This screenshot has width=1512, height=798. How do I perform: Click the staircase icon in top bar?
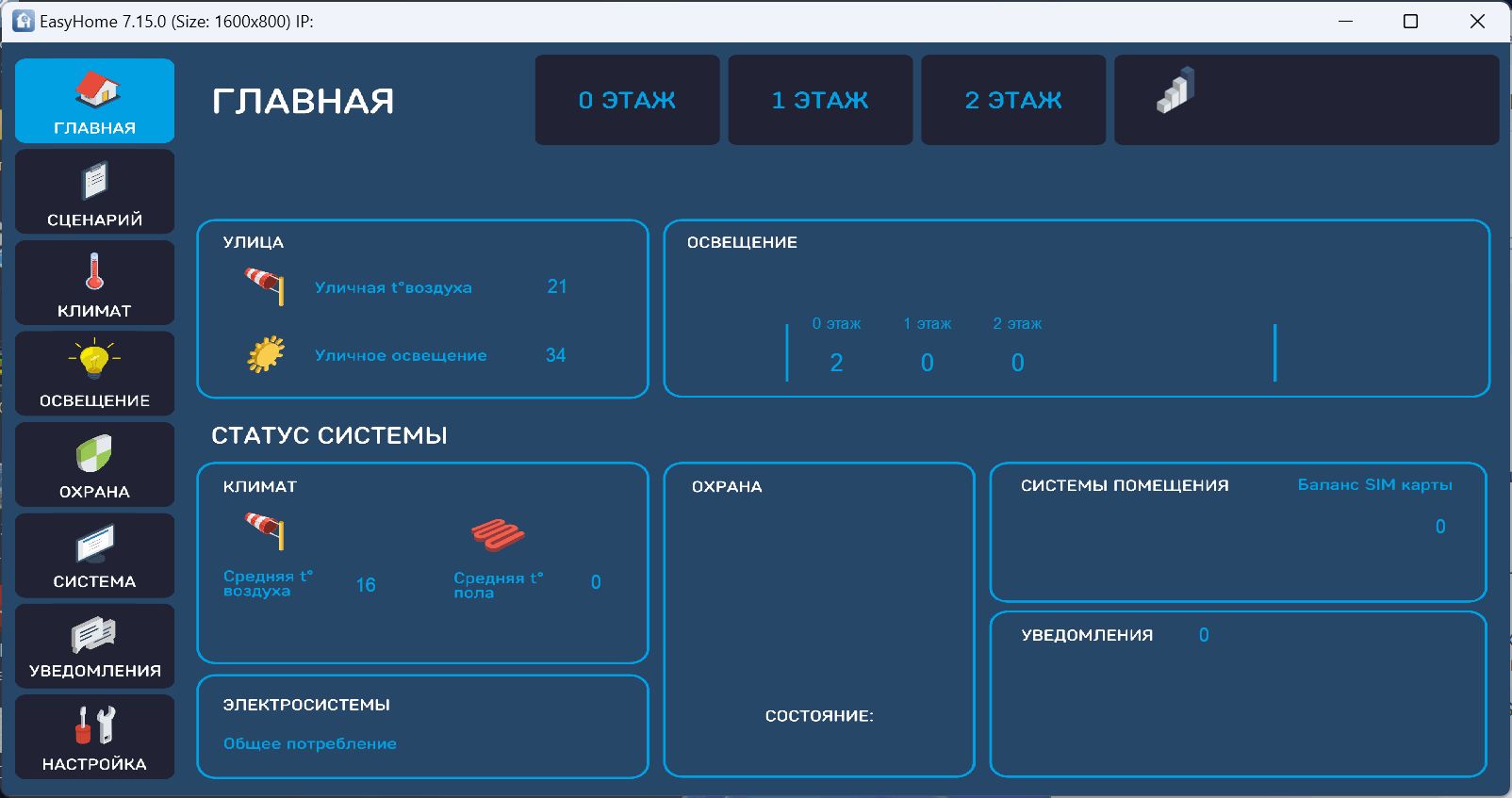1175,91
